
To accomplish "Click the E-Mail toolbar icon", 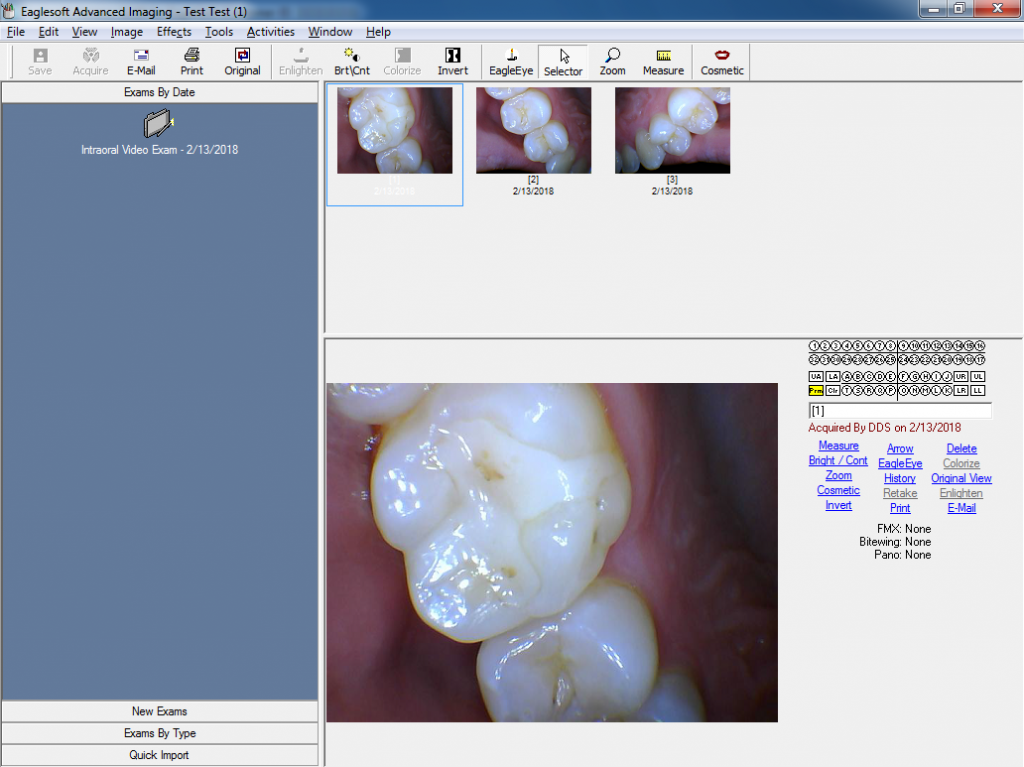I will tap(141, 62).
